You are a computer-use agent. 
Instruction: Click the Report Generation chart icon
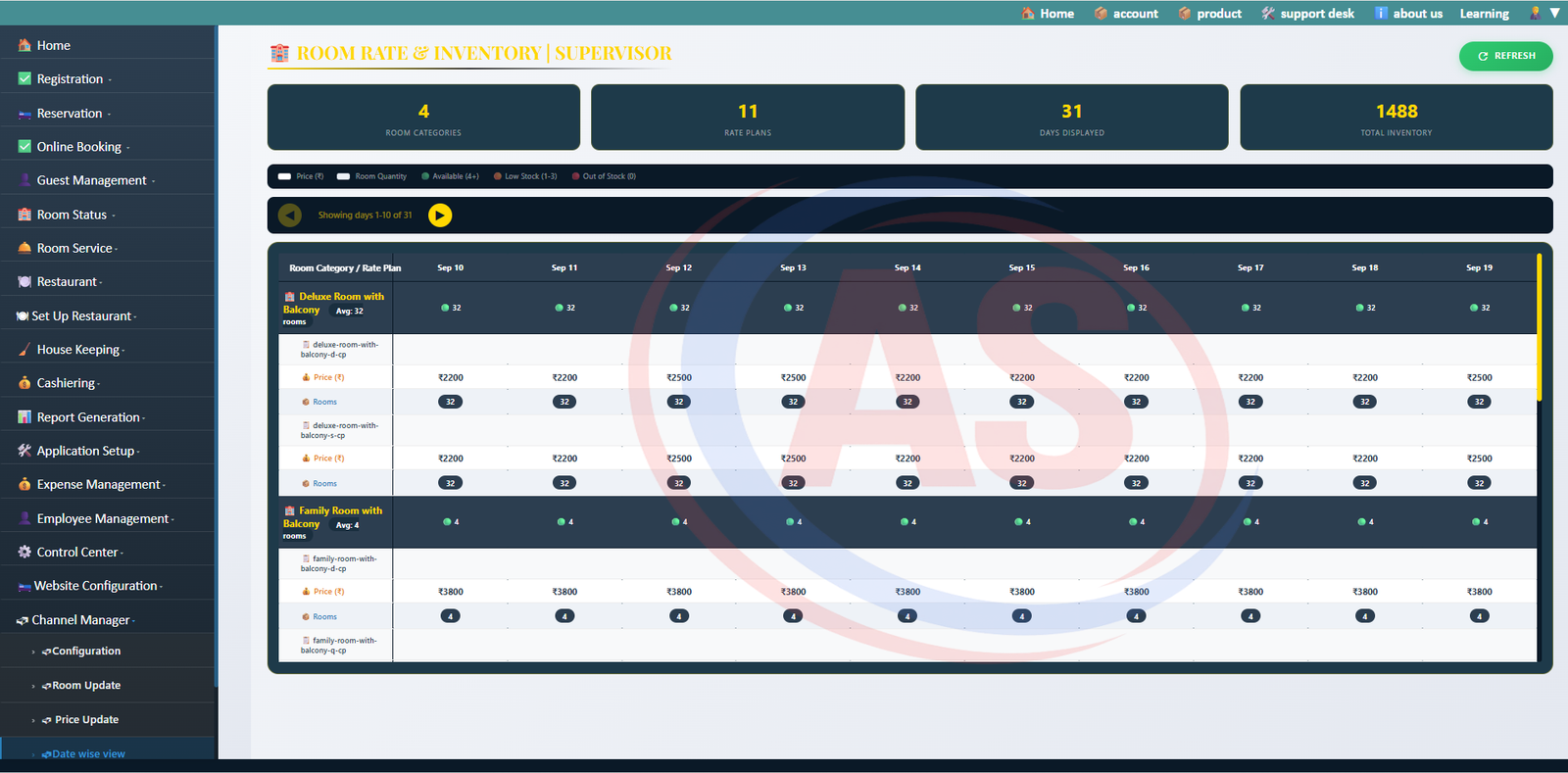(24, 417)
